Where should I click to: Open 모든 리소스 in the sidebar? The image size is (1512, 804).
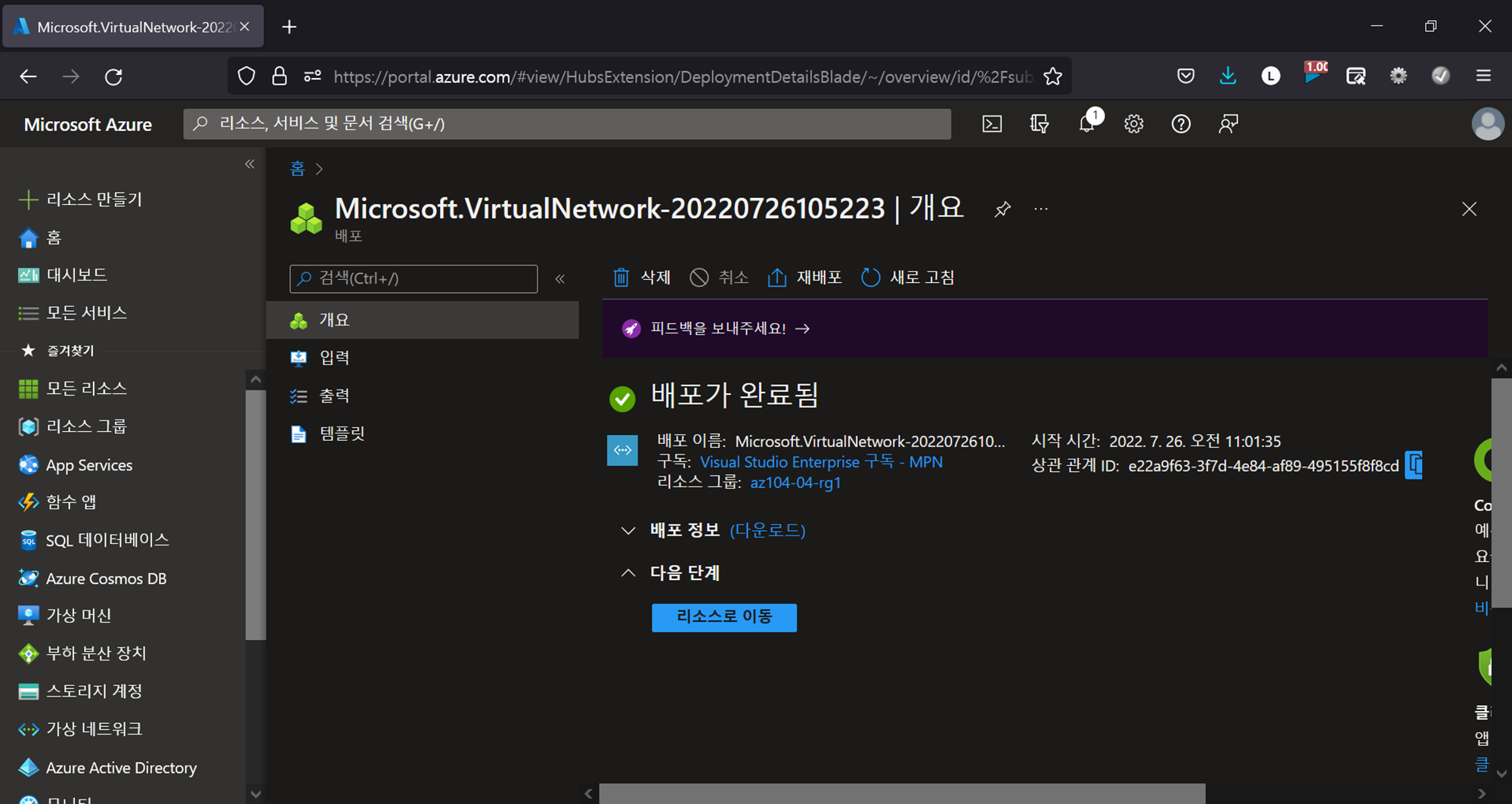[72, 389]
